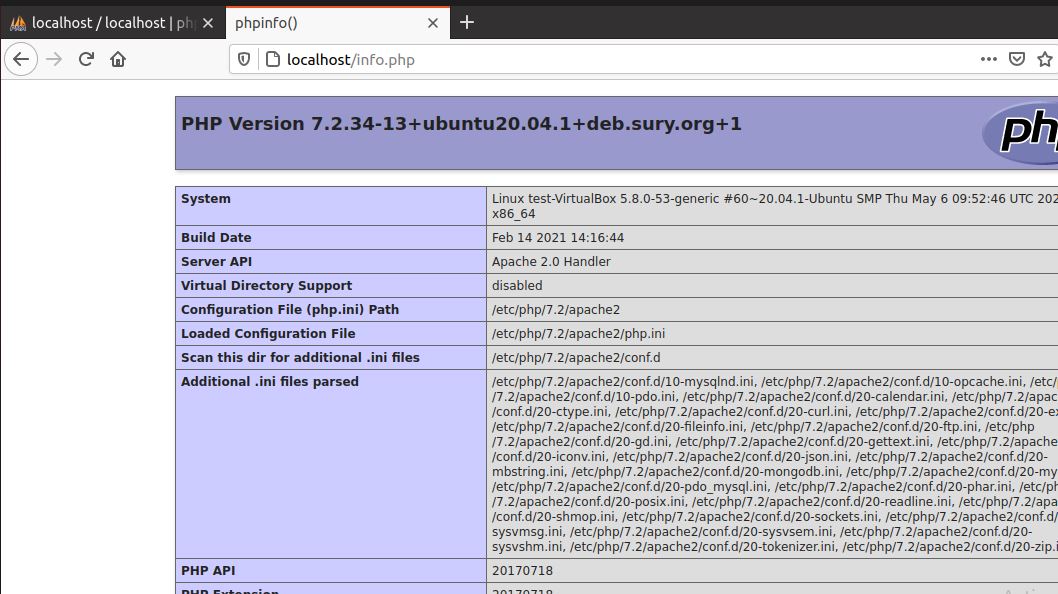Go back with the browser back arrow
Viewport: 1058px width, 594px height.
21,59
